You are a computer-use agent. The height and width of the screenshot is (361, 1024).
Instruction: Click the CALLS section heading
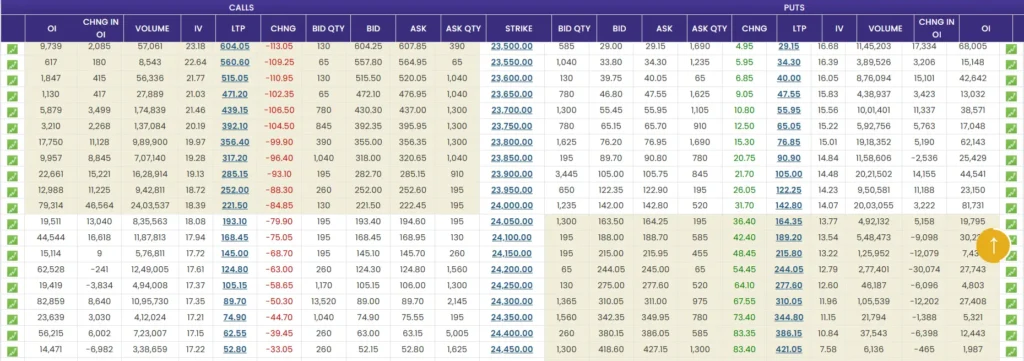242,7
